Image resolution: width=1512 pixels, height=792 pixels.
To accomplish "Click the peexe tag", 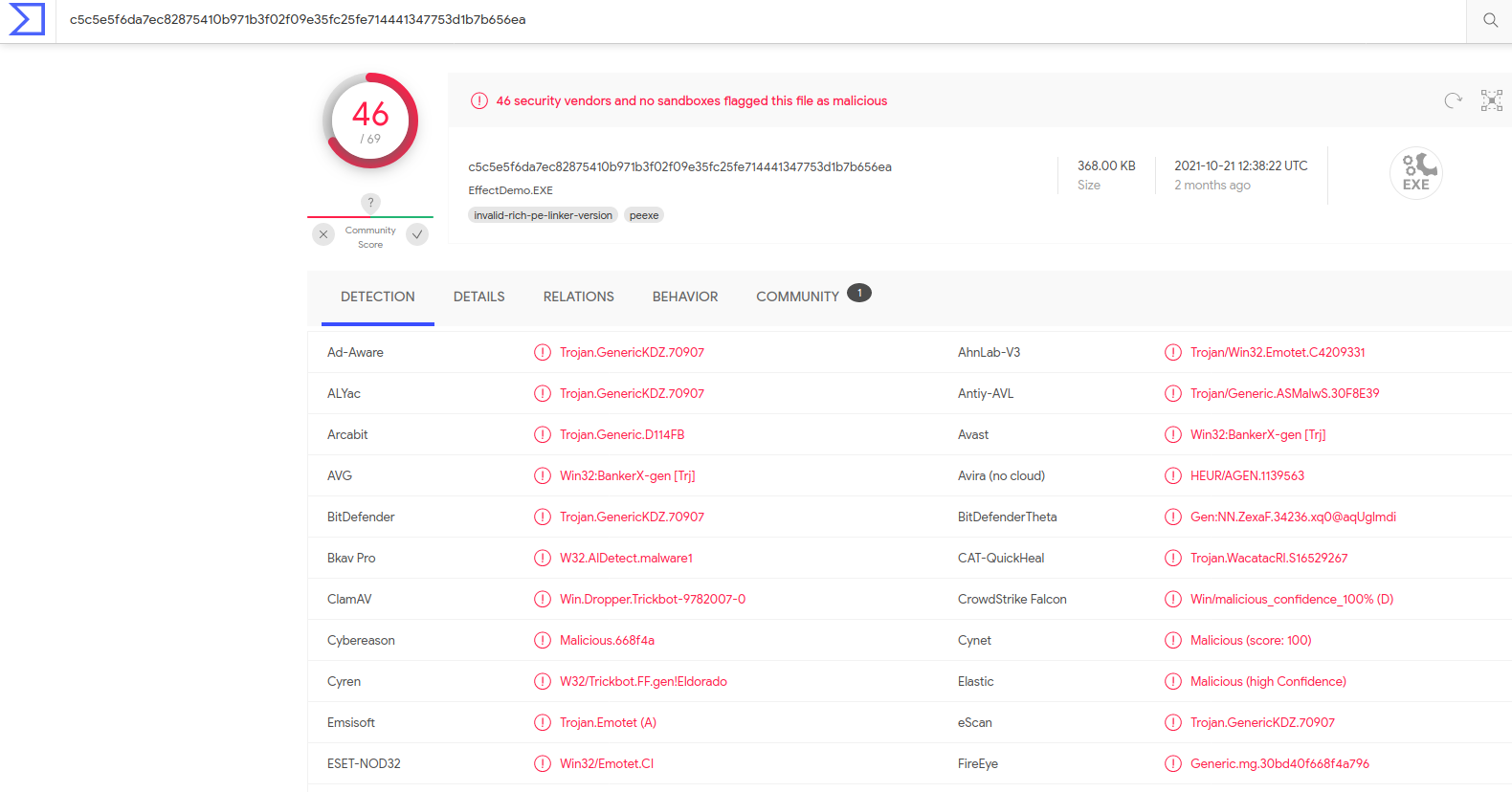I will click(644, 215).
